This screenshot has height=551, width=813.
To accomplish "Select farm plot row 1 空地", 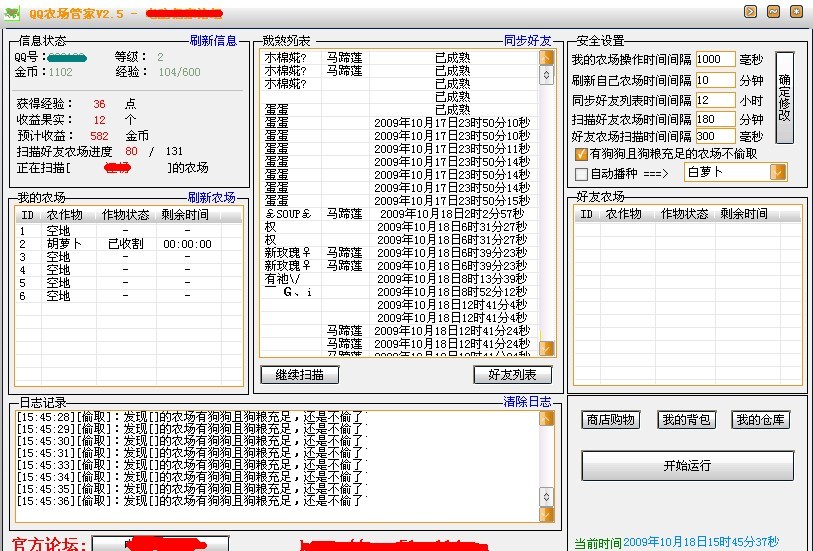I will coord(129,231).
